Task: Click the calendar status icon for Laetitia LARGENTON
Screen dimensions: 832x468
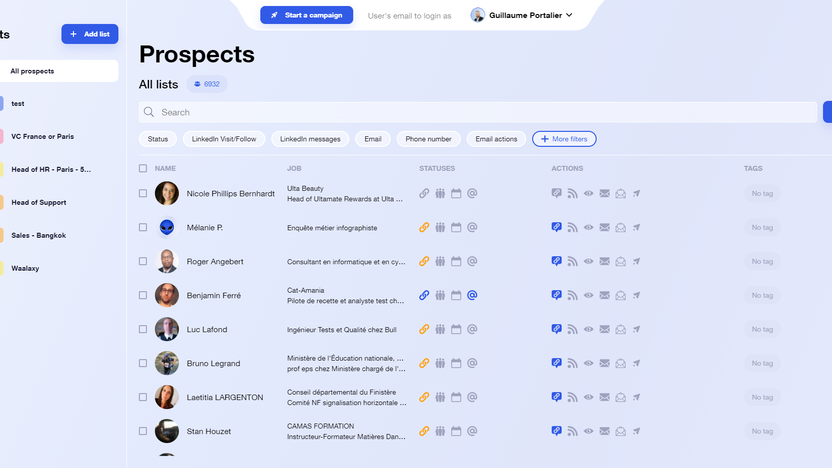Action: (456, 397)
